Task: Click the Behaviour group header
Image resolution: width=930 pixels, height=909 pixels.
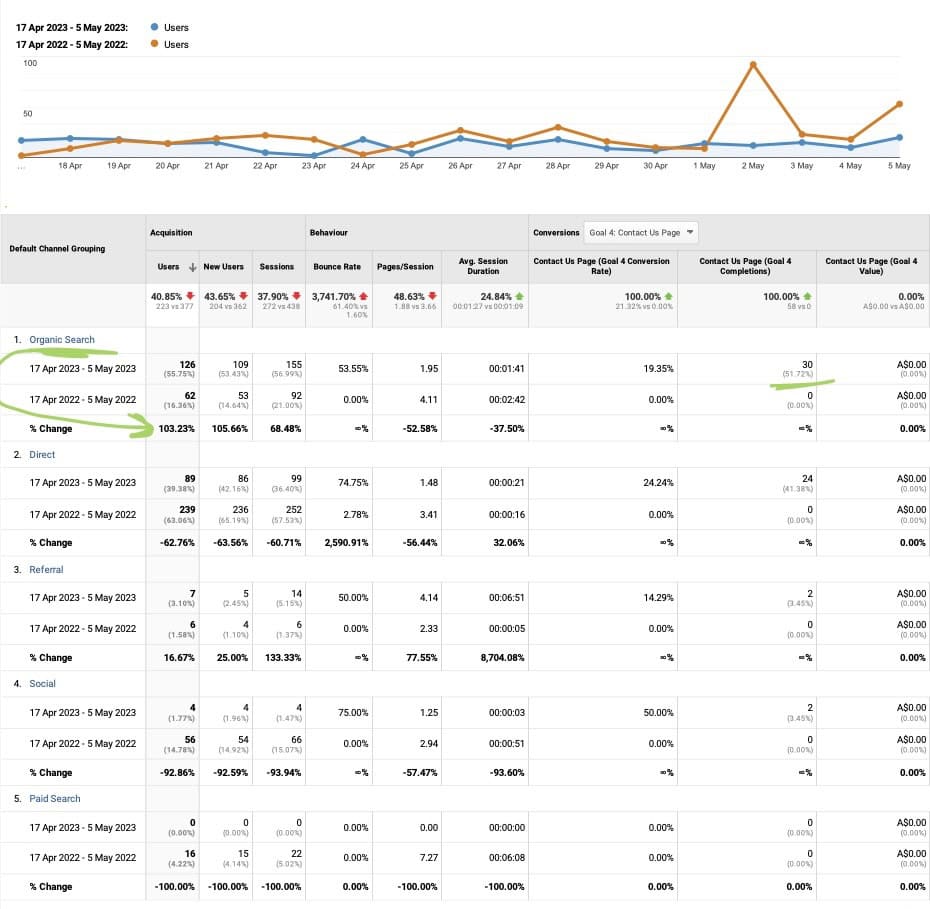Action: point(329,232)
